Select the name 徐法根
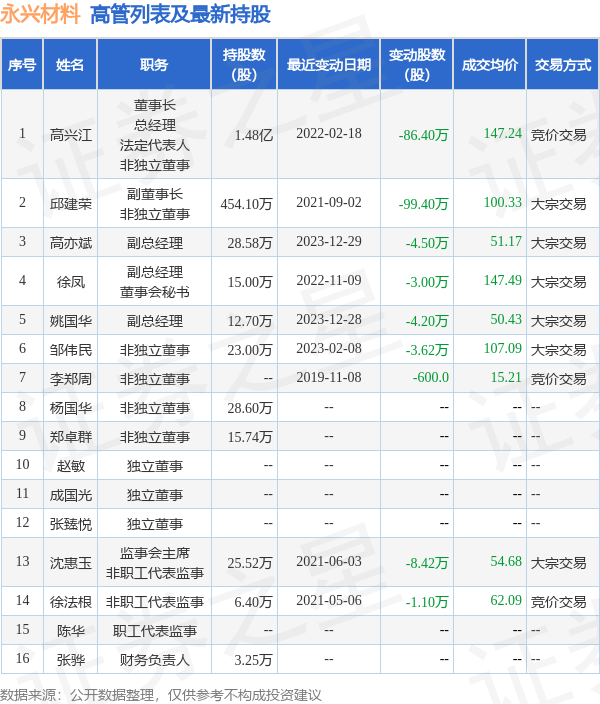Screen dimensions: 600x704 tap(71, 602)
